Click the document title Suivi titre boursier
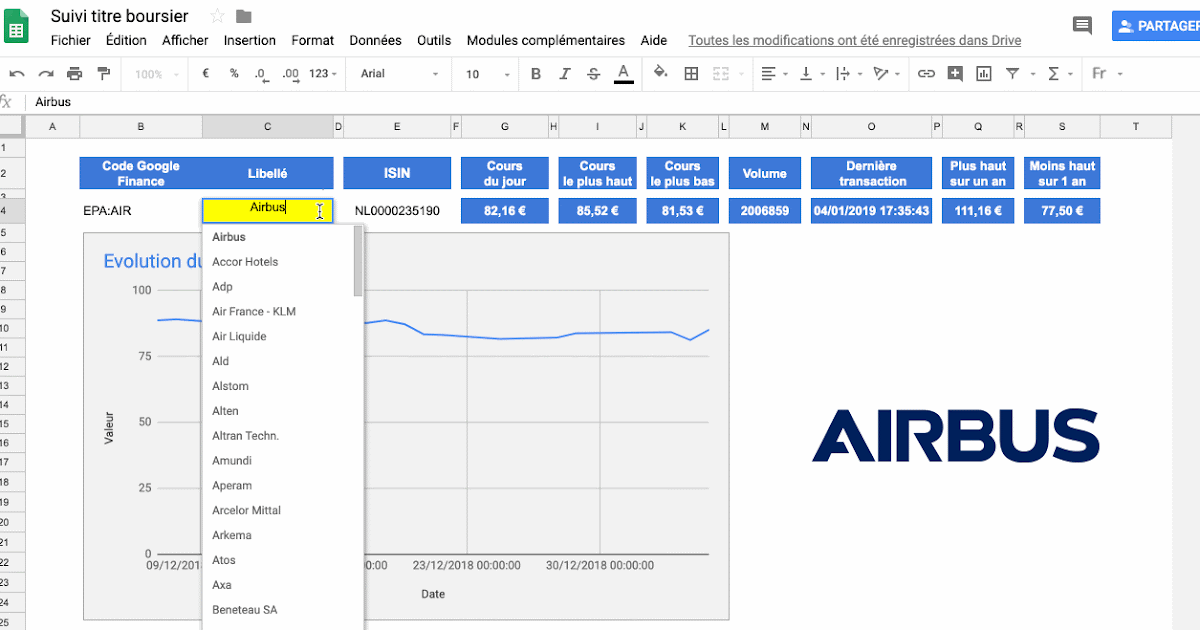This screenshot has height=630, width=1200. coord(120,16)
